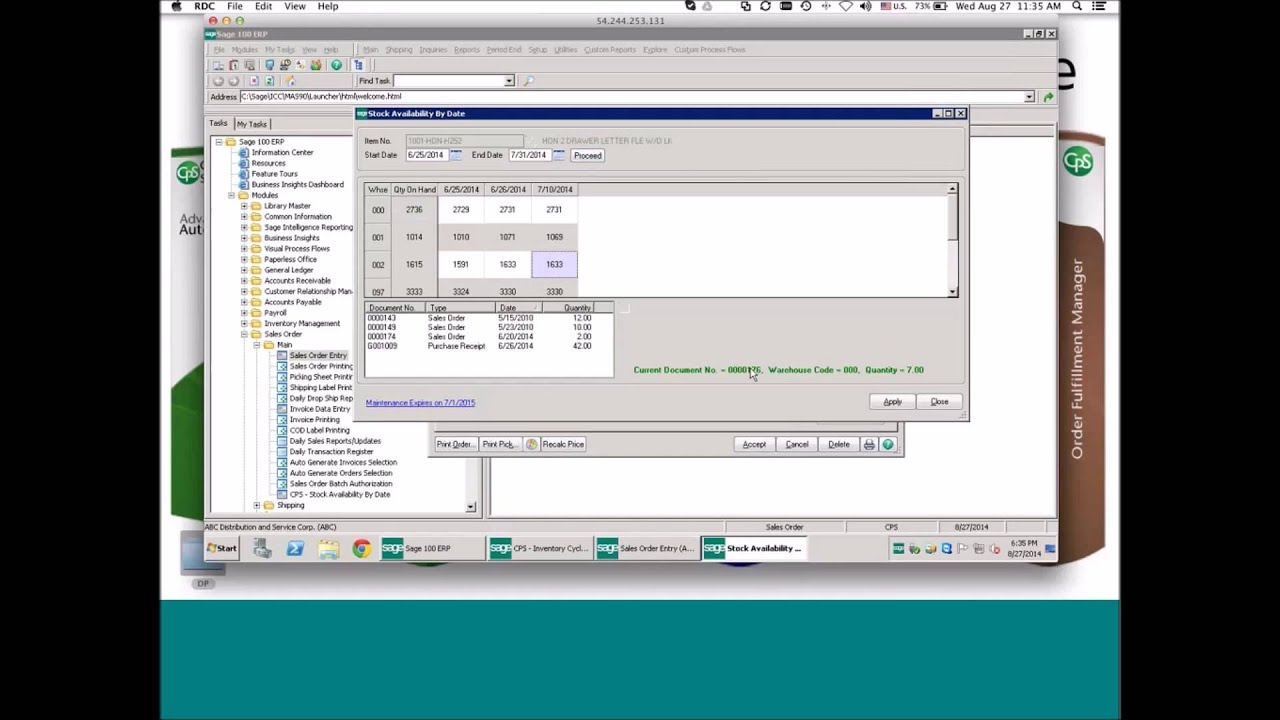Open Daily Transaction Register tree item

(x=331, y=452)
